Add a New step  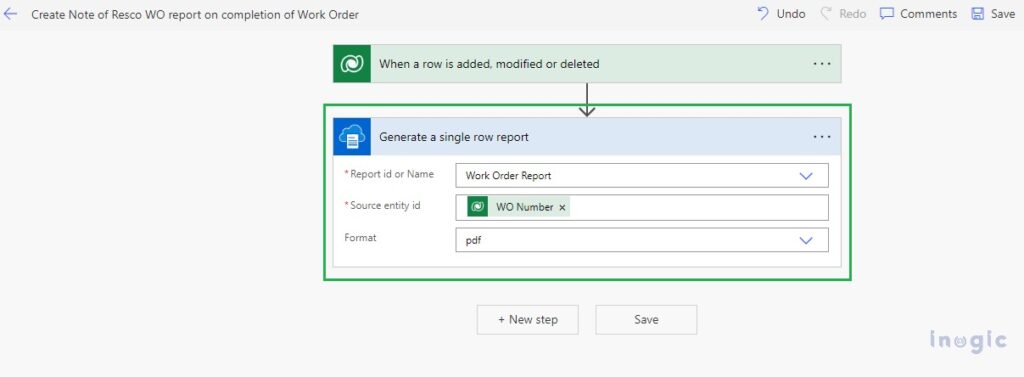(x=528, y=320)
